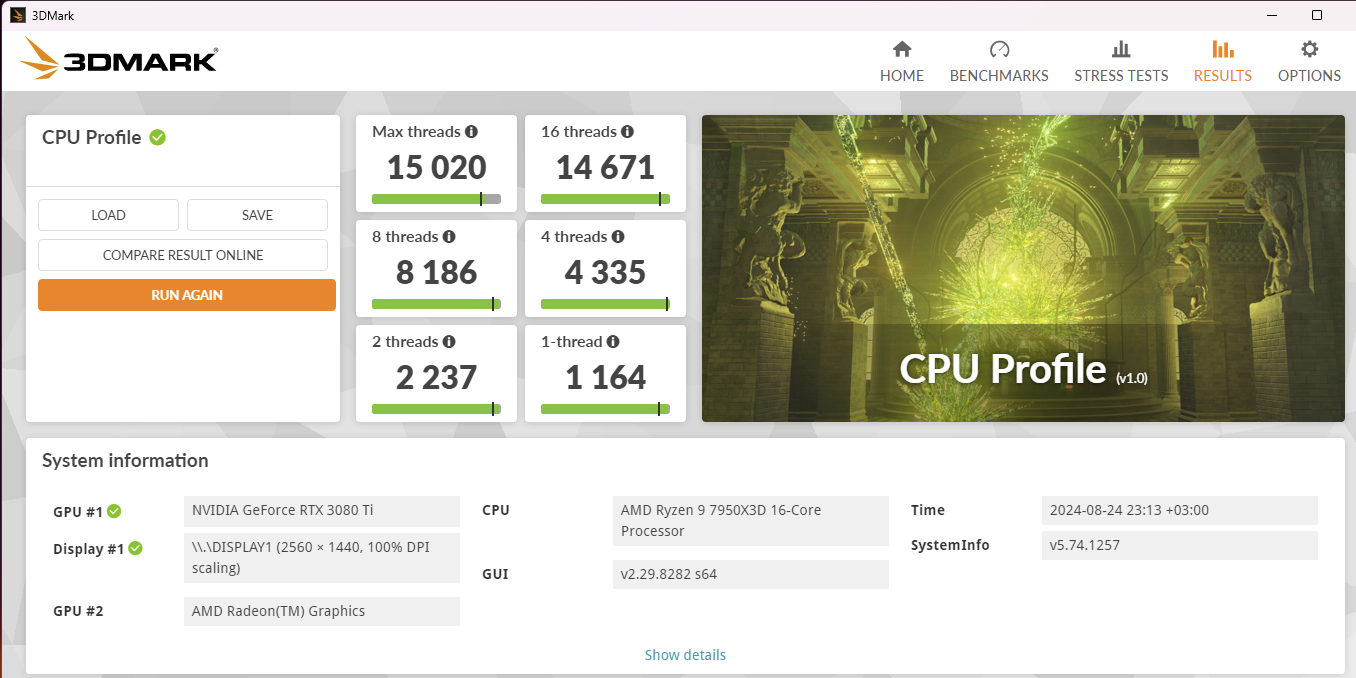1356x678 pixels.
Task: Click info icon next to Max threads
Action: [x=472, y=132]
